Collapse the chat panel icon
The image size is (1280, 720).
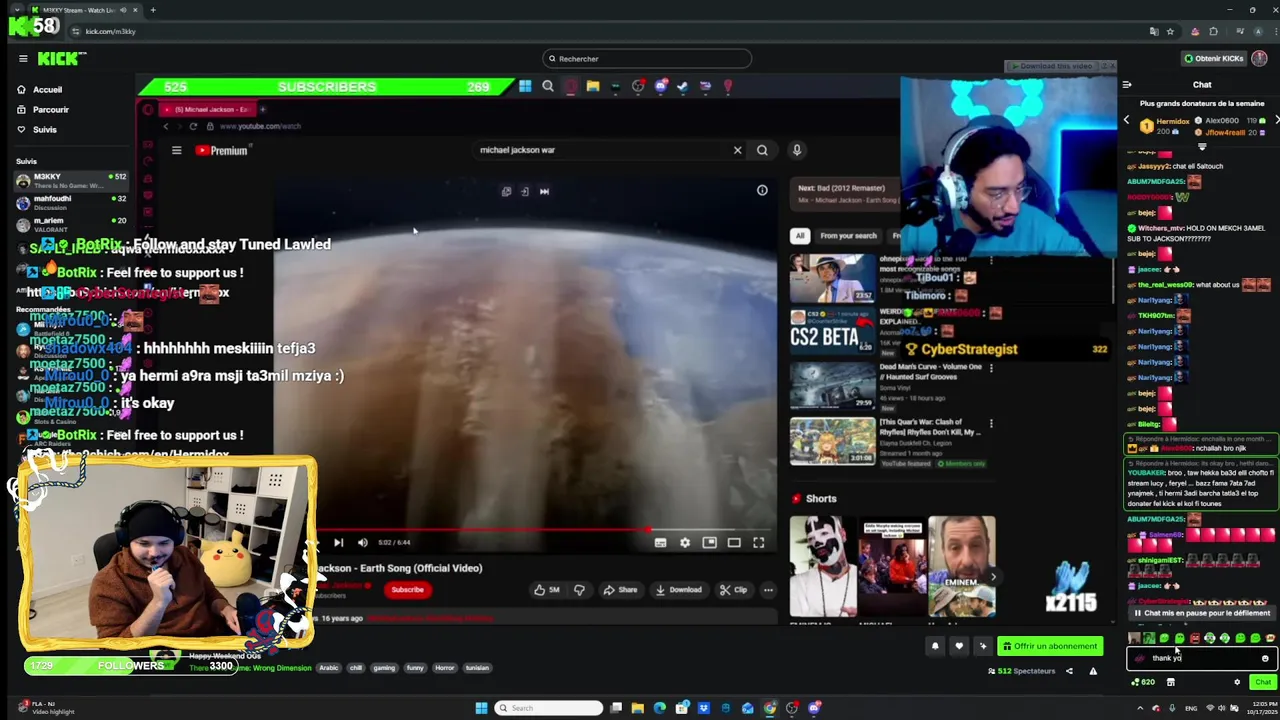click(x=1127, y=84)
